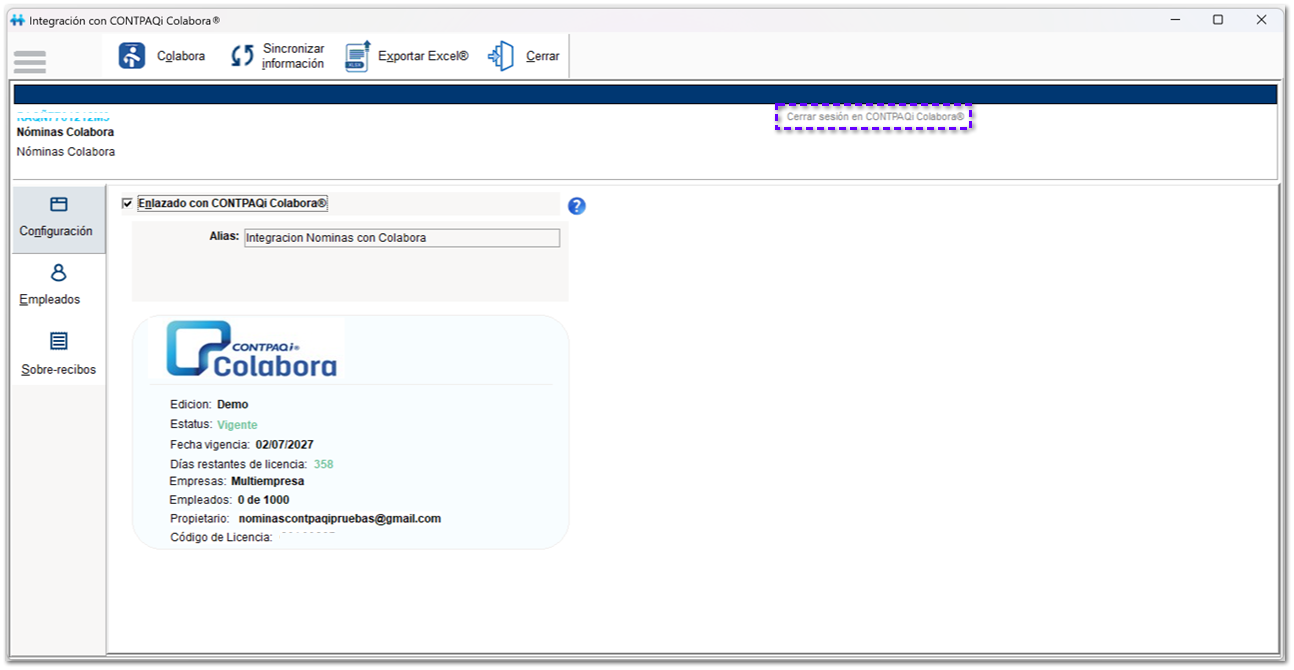Click the Exportar Excel® text label
The height and width of the screenshot is (670, 1294).
coord(423,56)
